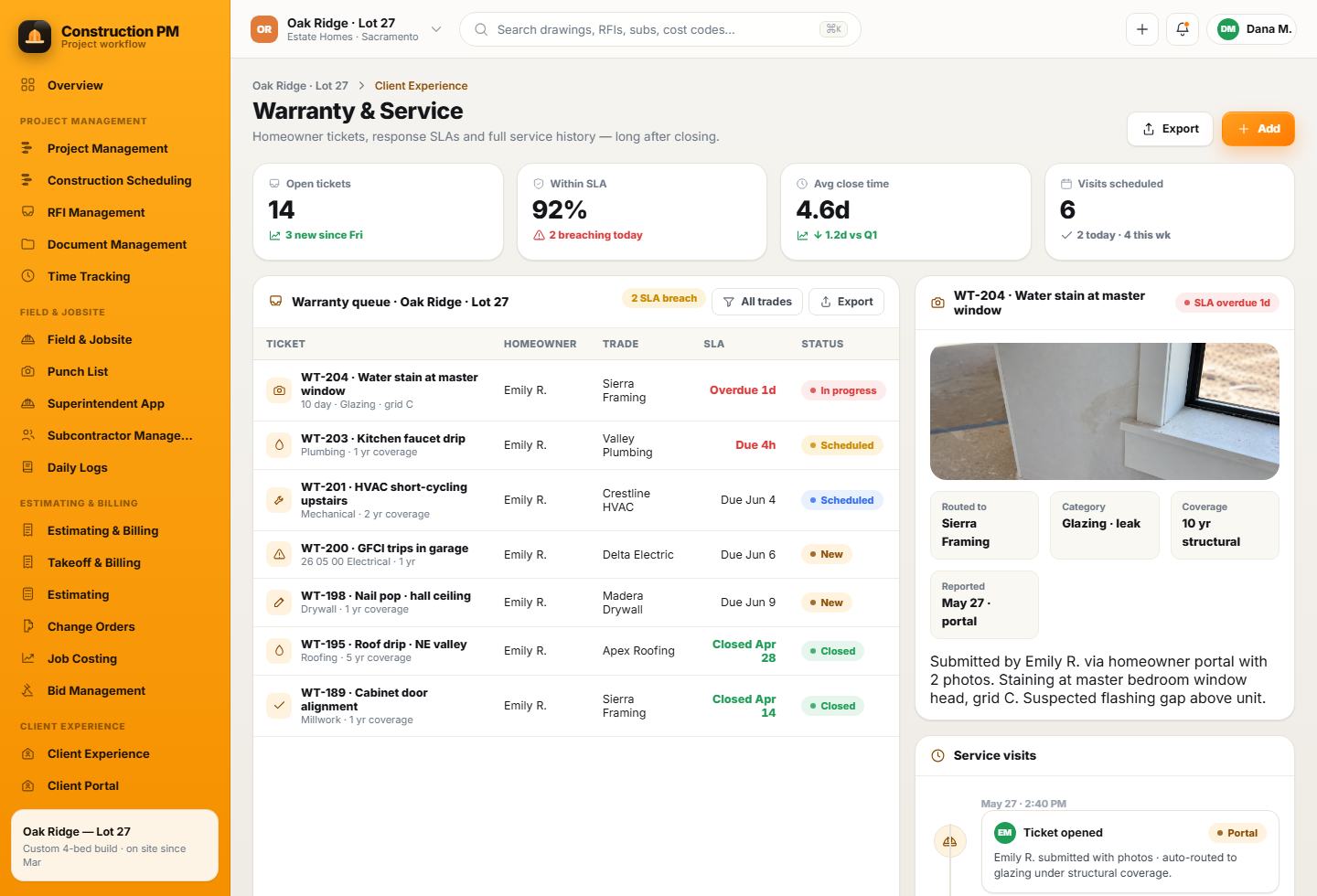This screenshot has width=1317, height=896.
Task: Click the camera icon in WT-204 detail header
Action: tap(937, 303)
